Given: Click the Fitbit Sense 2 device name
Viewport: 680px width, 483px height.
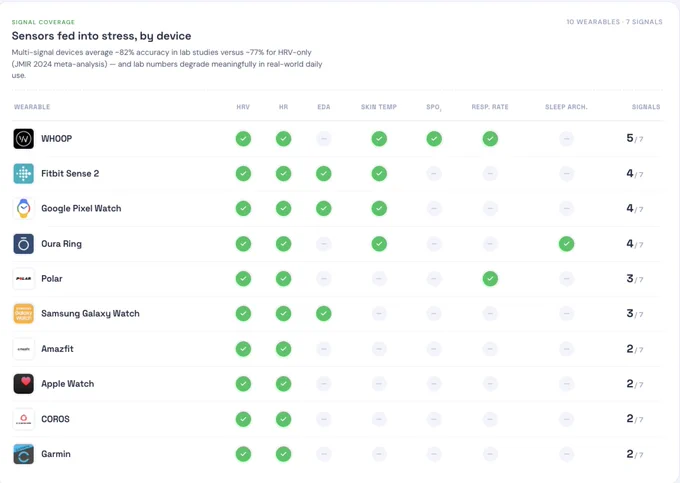Looking at the screenshot, I should (x=70, y=173).
